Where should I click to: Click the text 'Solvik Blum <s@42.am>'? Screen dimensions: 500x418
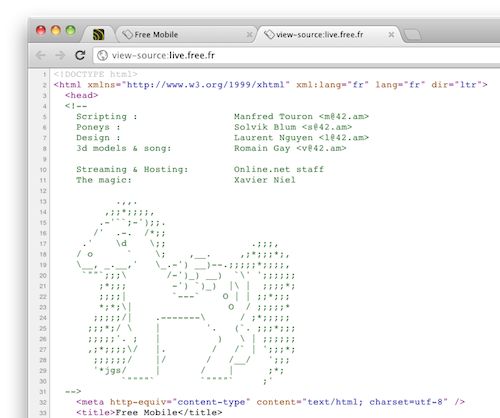pos(293,127)
